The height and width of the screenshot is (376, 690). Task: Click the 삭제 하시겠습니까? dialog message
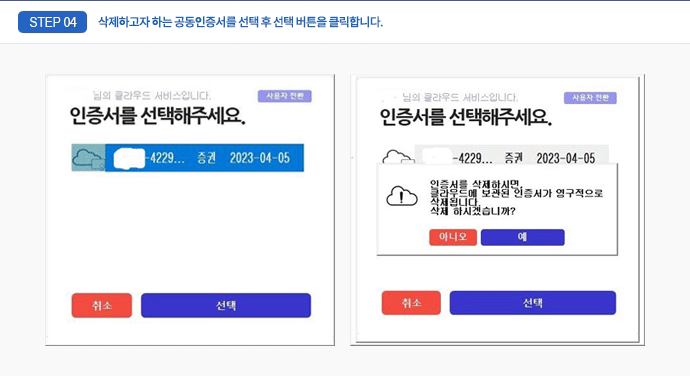pos(472,211)
